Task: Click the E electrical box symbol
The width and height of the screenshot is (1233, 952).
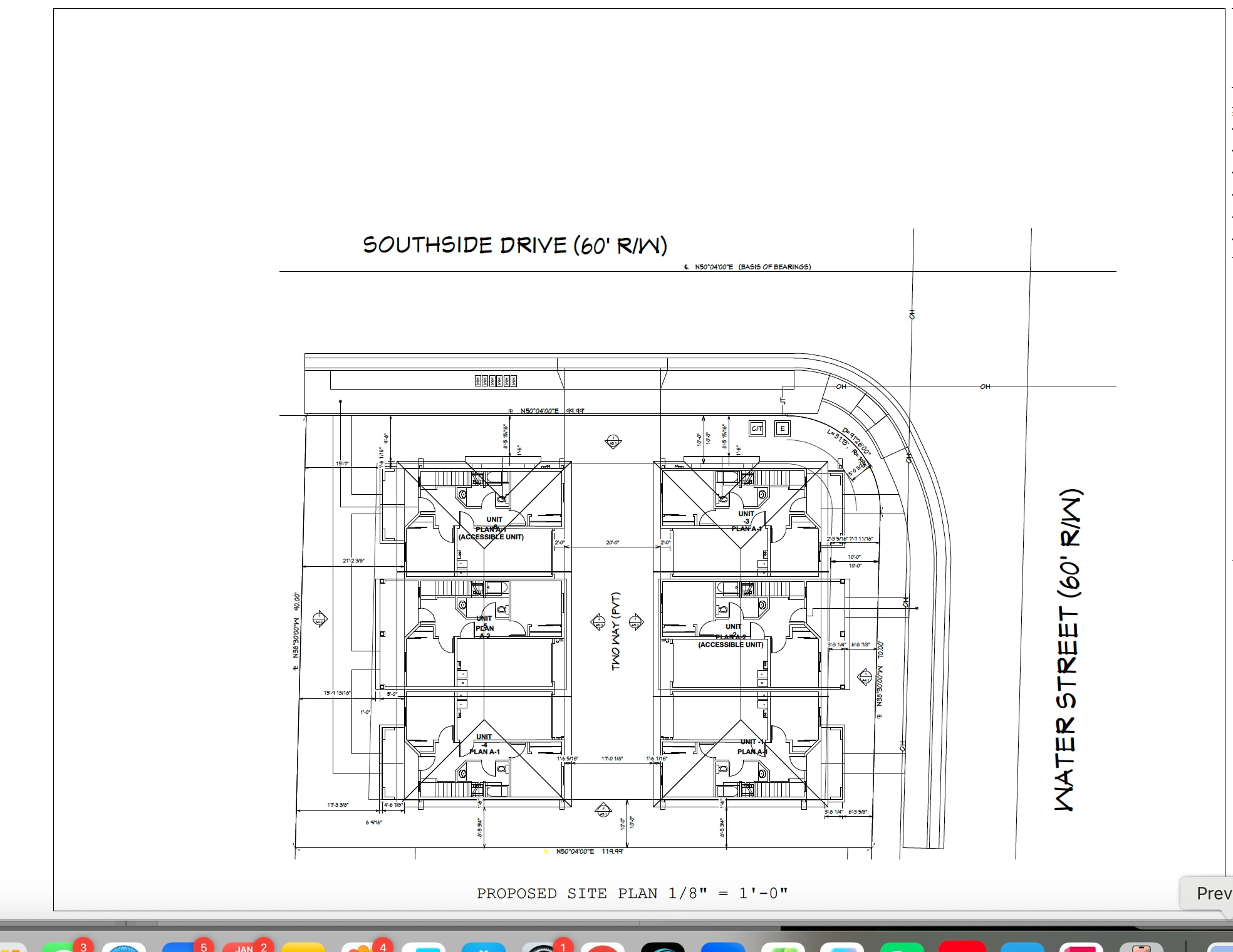Action: click(x=782, y=428)
